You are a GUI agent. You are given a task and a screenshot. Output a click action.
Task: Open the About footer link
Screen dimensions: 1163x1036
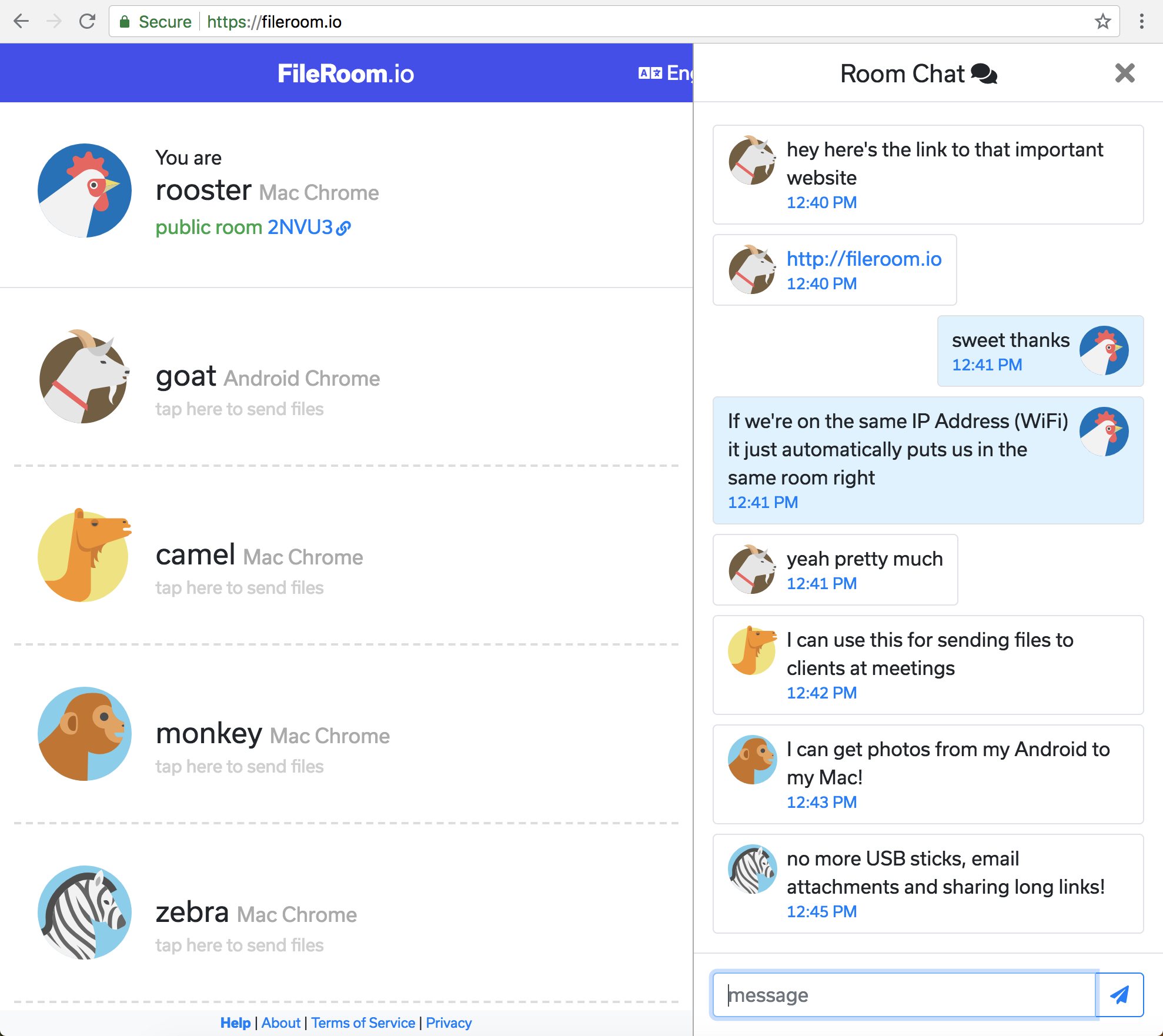point(280,1023)
